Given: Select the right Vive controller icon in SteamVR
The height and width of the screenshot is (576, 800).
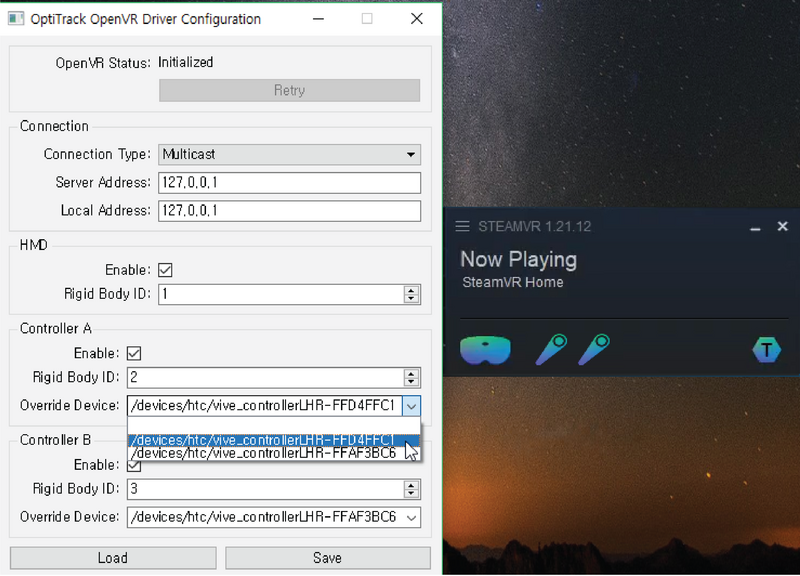Looking at the screenshot, I should pyautogui.click(x=595, y=348).
